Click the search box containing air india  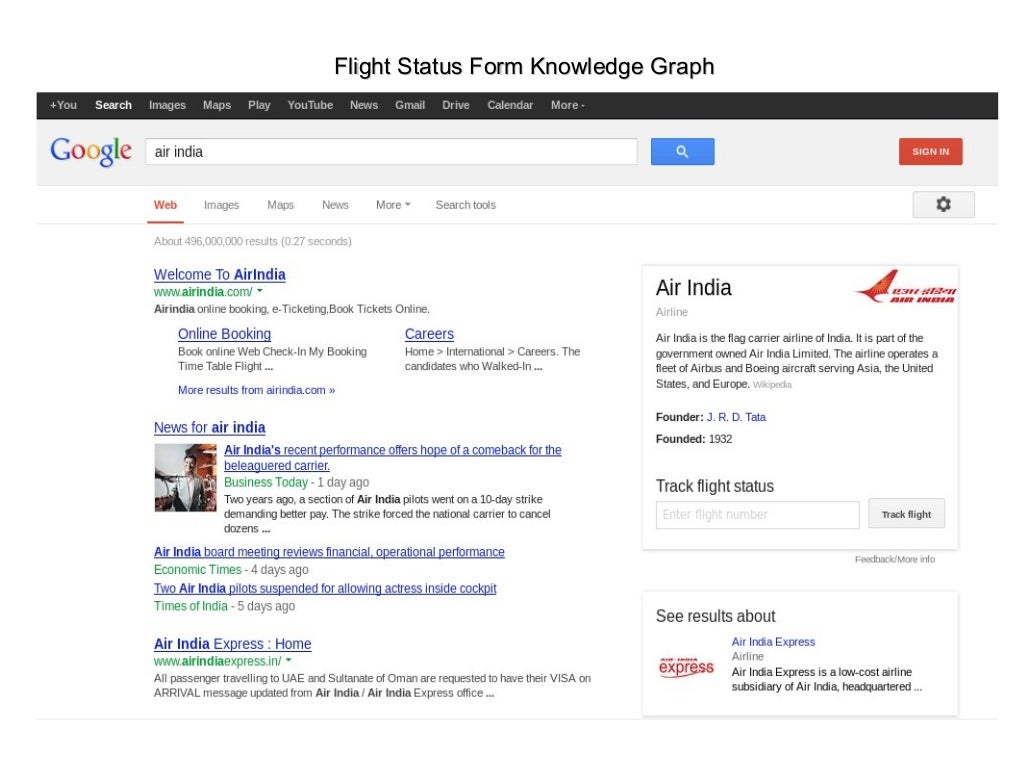[x=391, y=152]
